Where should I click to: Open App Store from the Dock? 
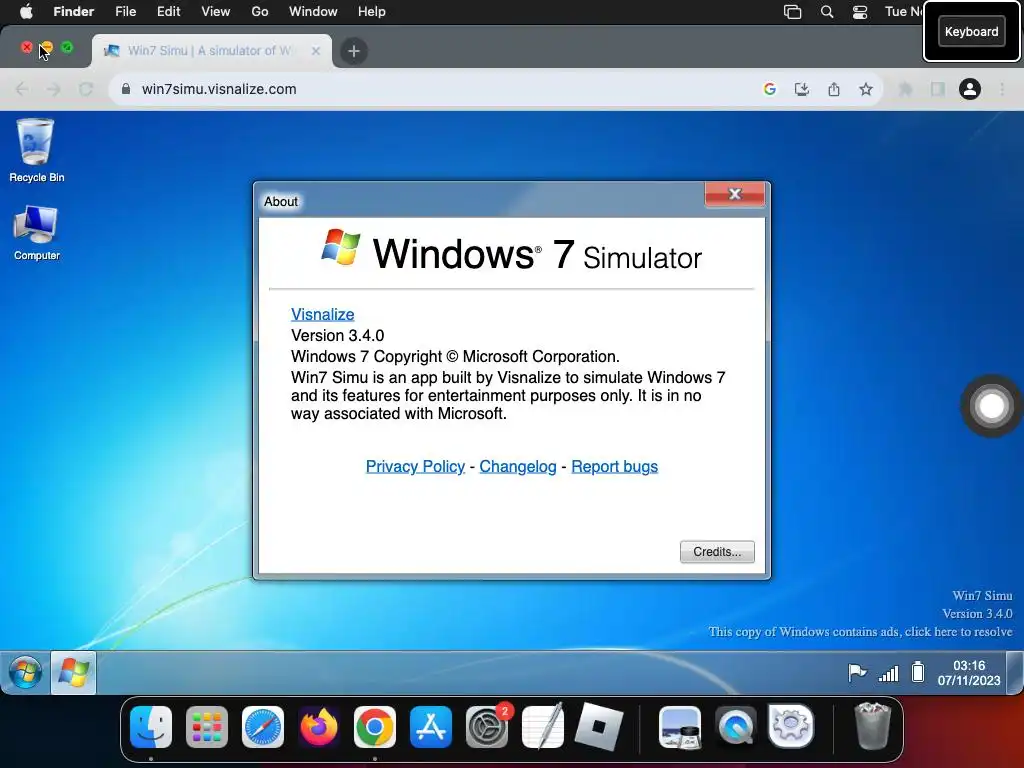[431, 727]
